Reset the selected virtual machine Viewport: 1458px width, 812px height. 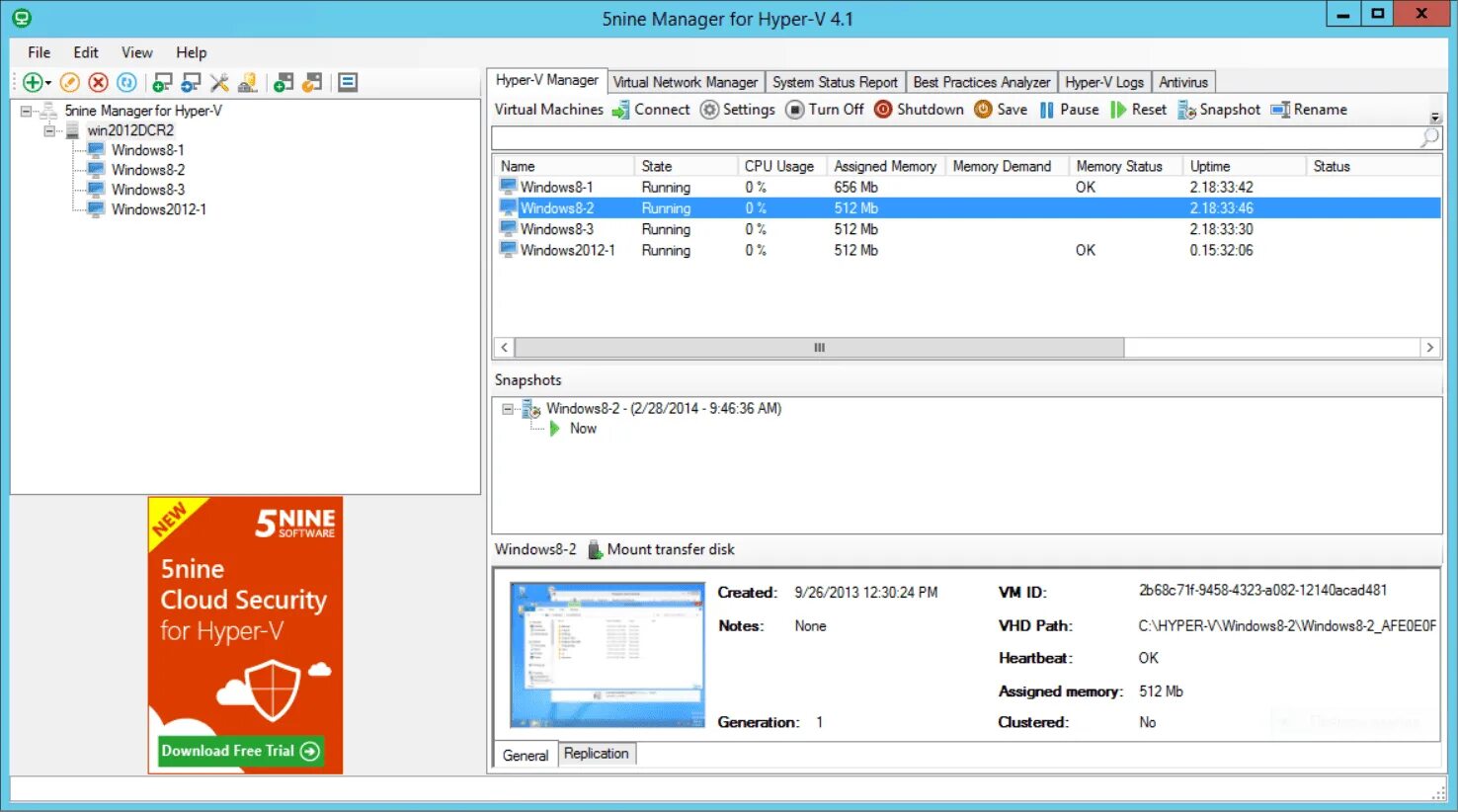point(1138,110)
